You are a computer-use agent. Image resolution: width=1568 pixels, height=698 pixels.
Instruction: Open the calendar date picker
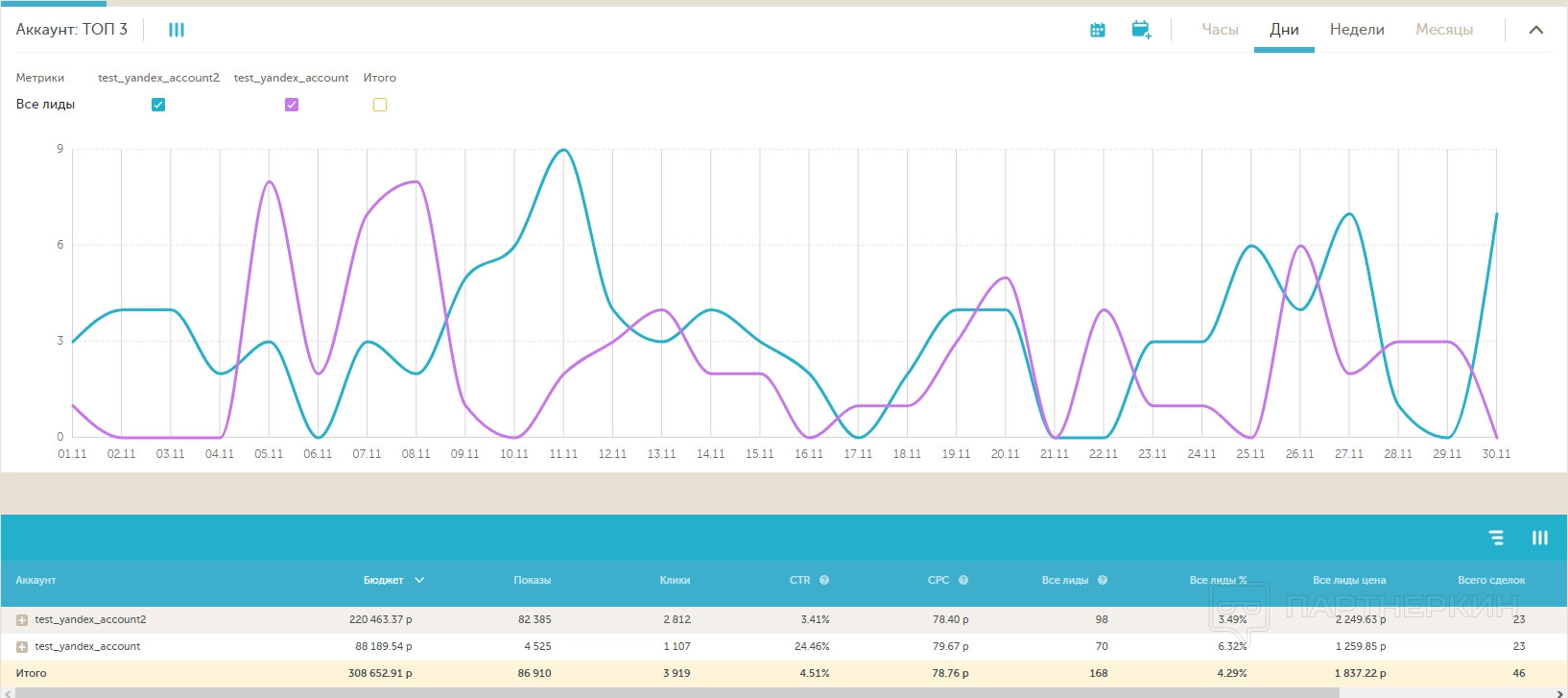click(x=1098, y=30)
